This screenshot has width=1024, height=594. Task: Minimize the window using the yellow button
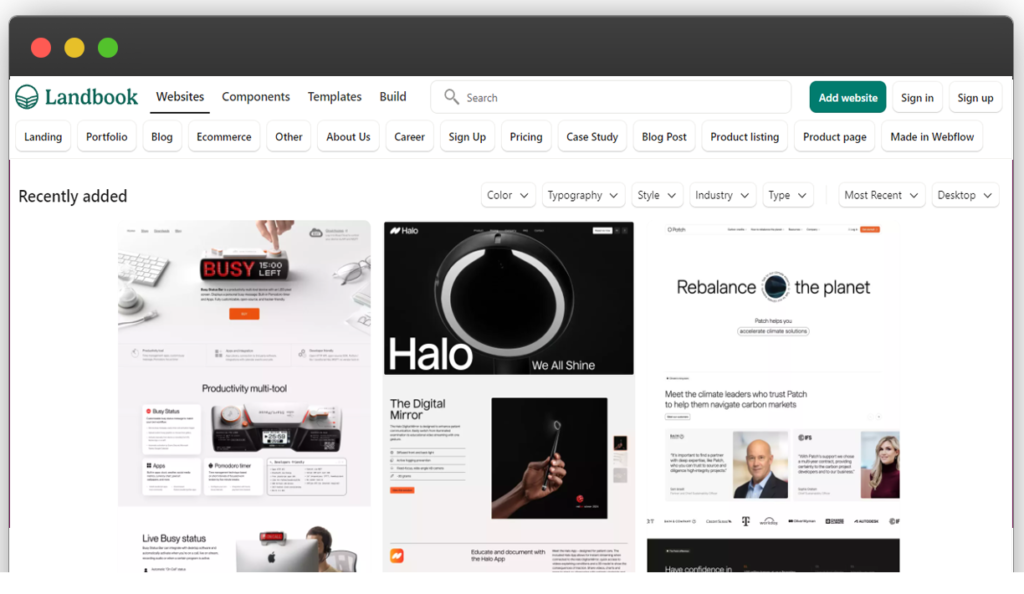[x=74, y=48]
